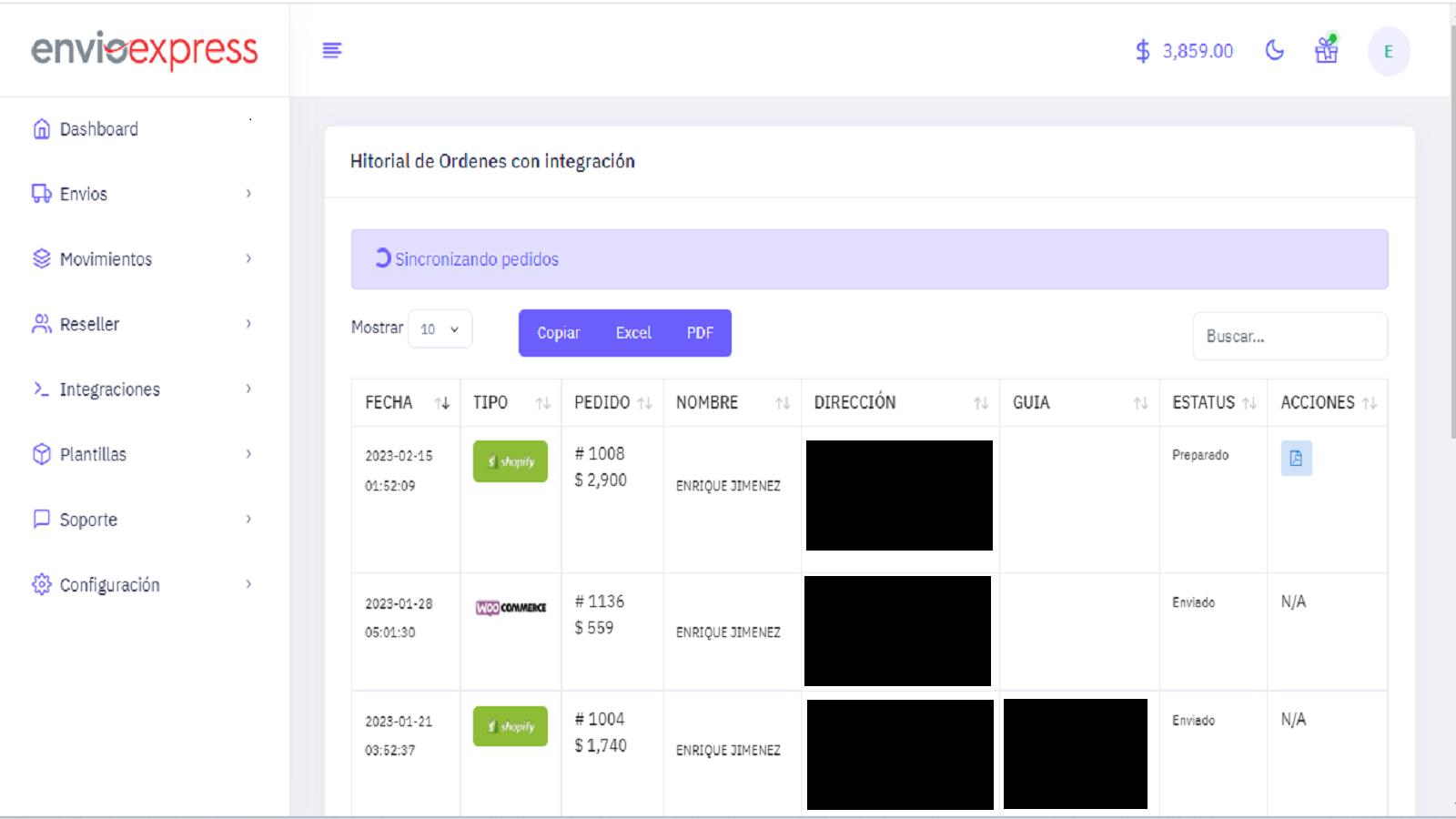Click date 2023-02-15 cell
This screenshot has height=819, width=1456.
(x=399, y=456)
